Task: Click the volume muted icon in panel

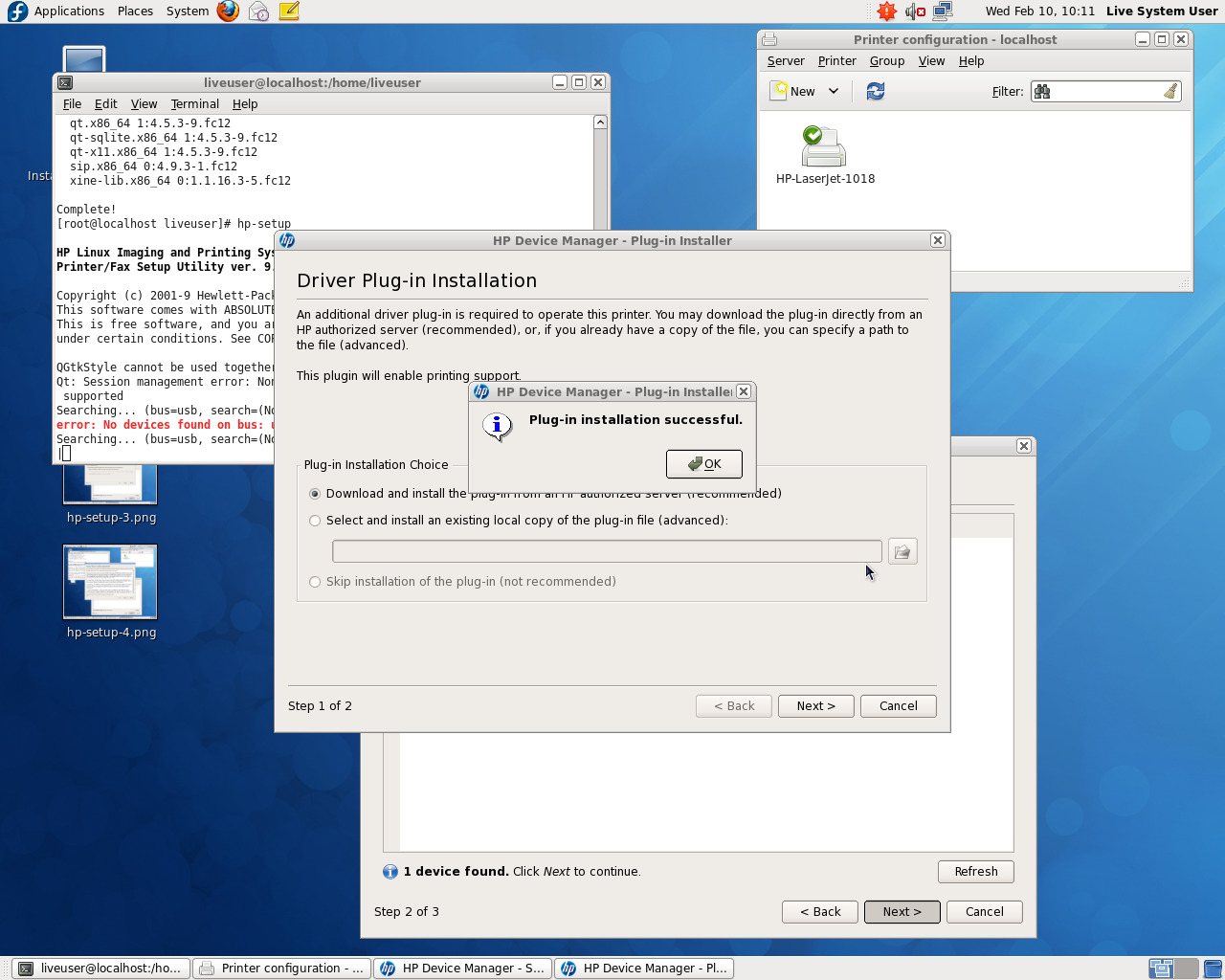Action: pos(915,11)
